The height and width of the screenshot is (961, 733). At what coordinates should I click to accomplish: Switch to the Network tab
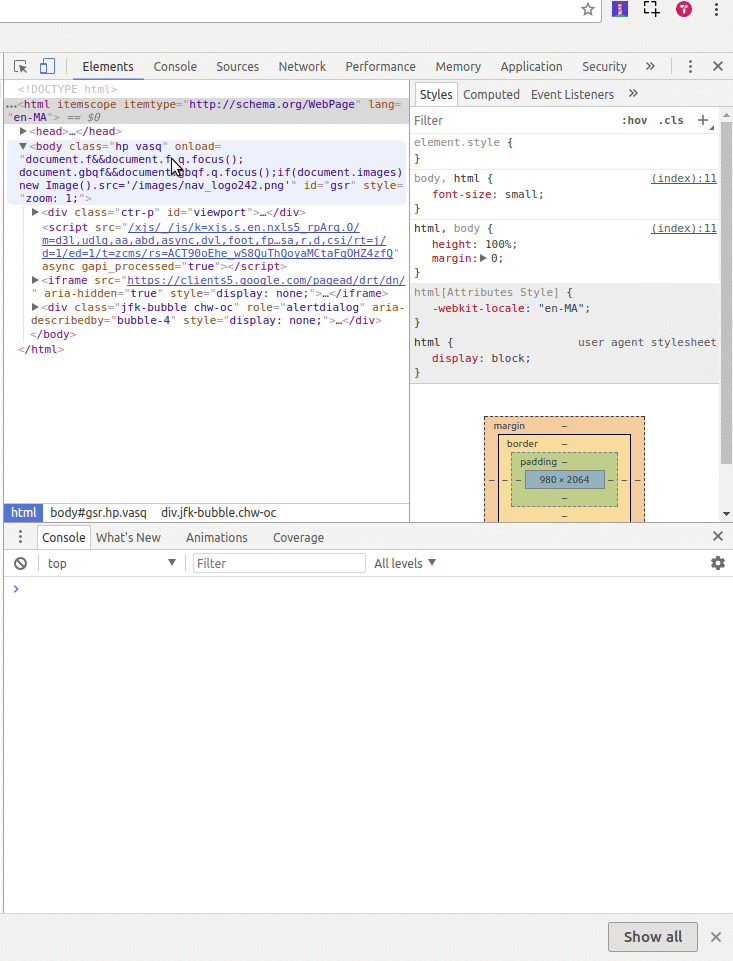pyautogui.click(x=302, y=67)
